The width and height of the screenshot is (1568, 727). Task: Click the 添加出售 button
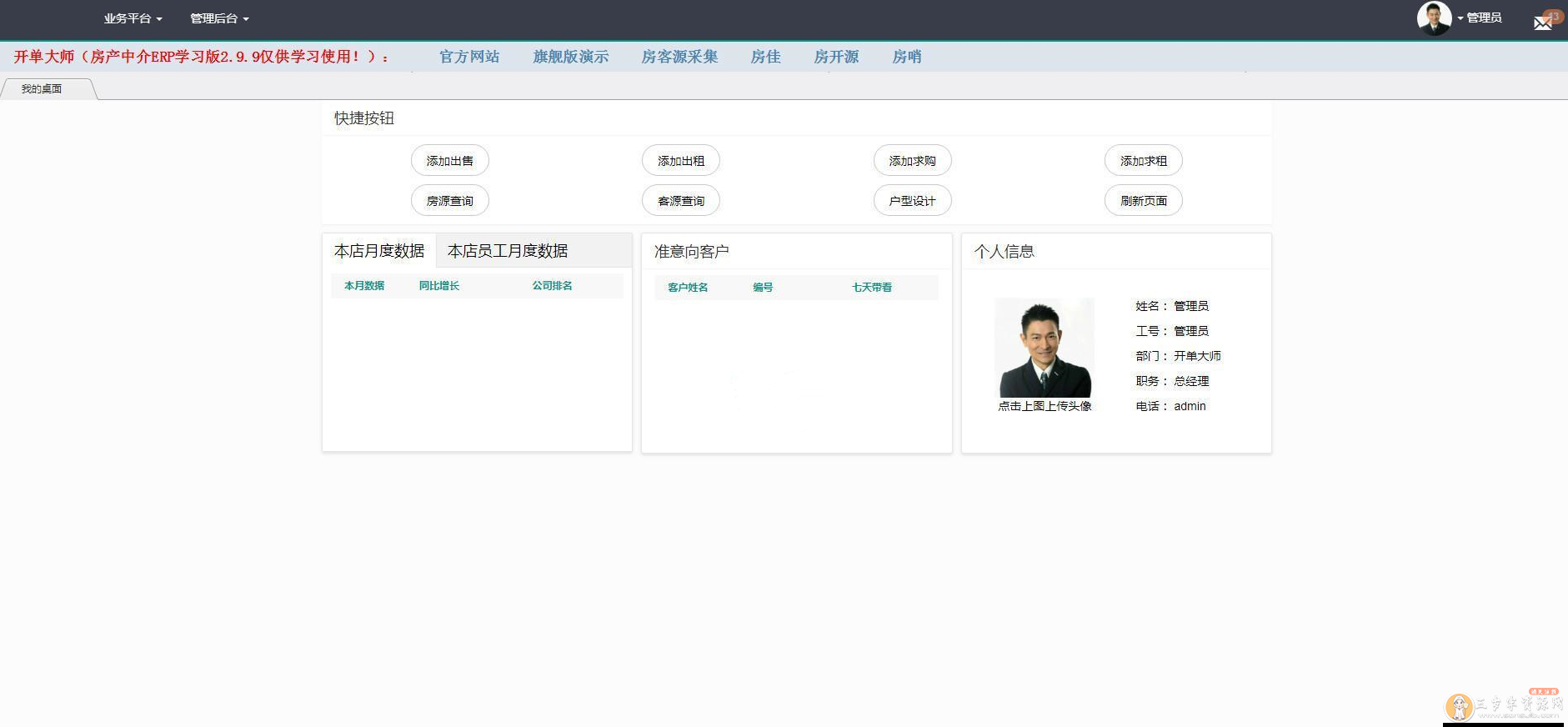449,161
